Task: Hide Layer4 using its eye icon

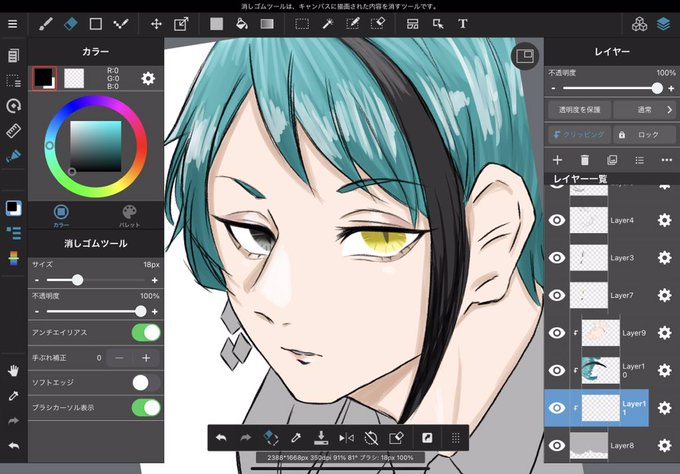Action: tap(557, 220)
